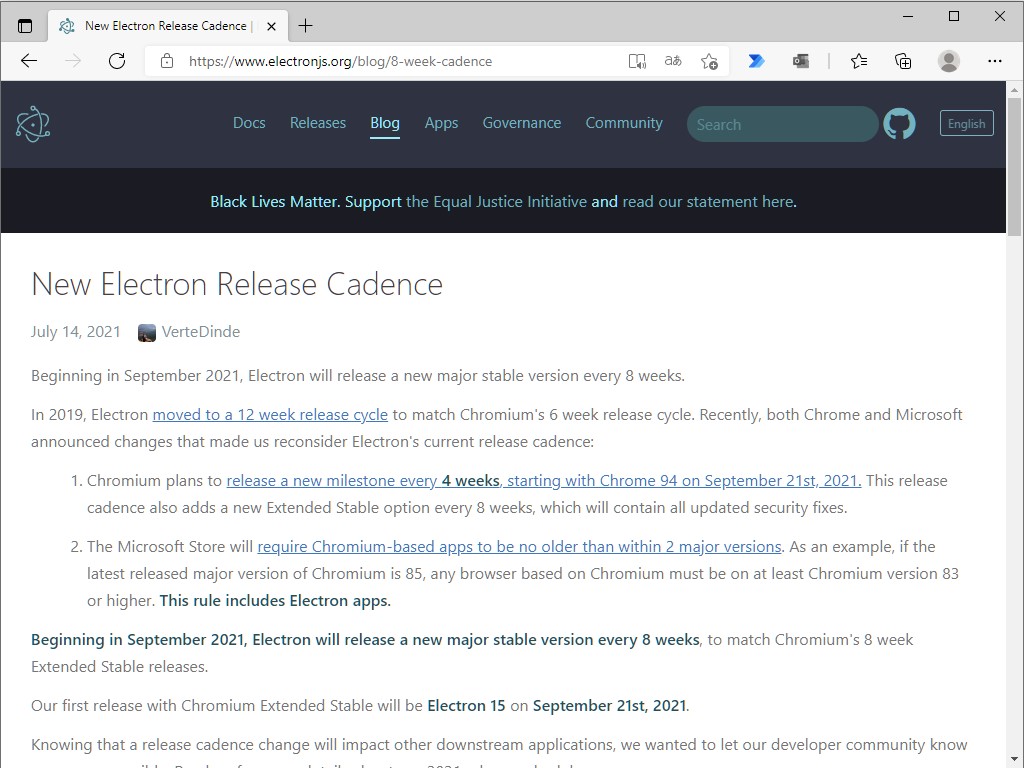Add this page to favorites with the star-plus icon
Screen dimensions: 1024x768
click(x=709, y=61)
